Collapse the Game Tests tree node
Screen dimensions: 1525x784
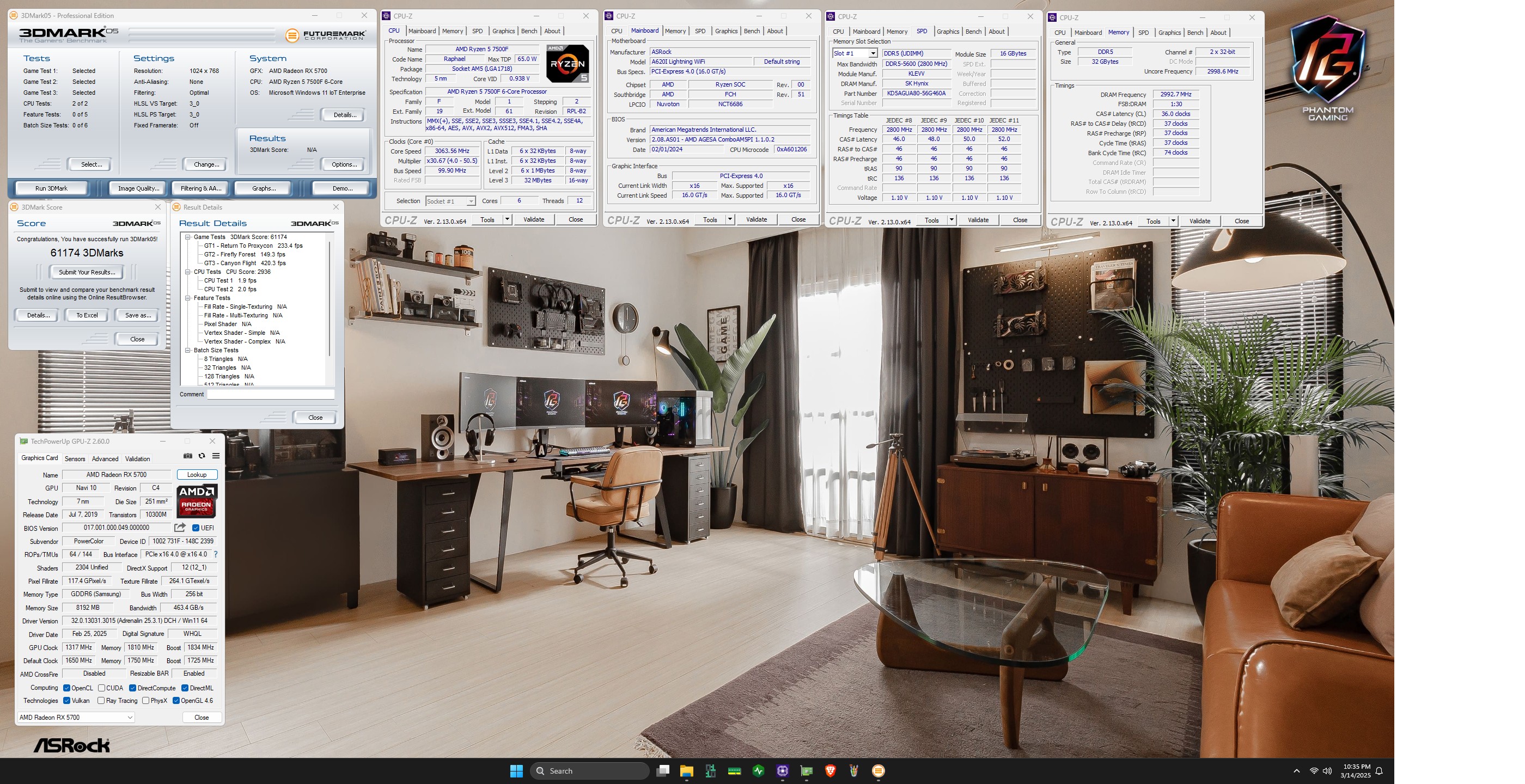pos(188,237)
